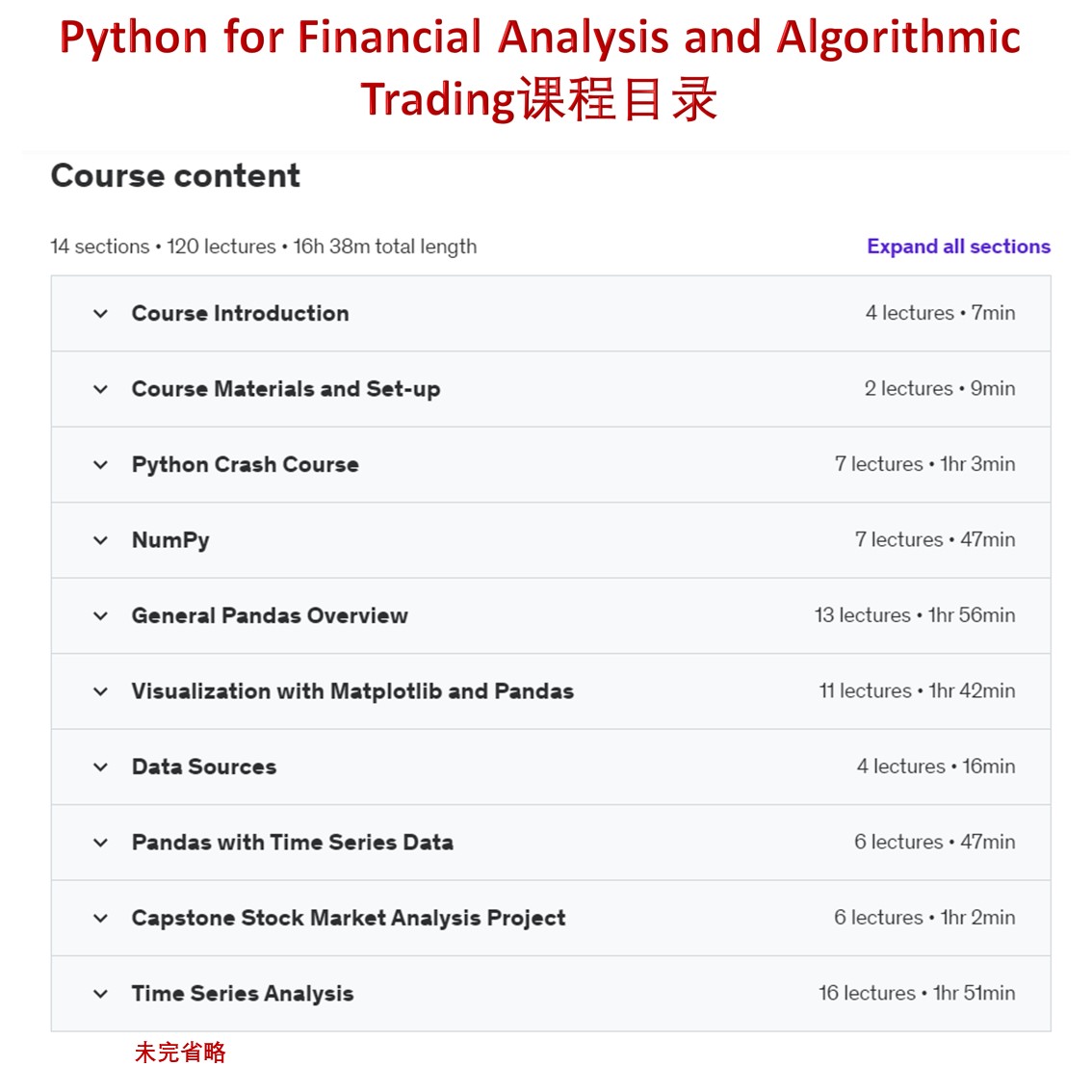Expand Pandas with Time Series Data chevron
The image size is (1092, 1092).
100,842
